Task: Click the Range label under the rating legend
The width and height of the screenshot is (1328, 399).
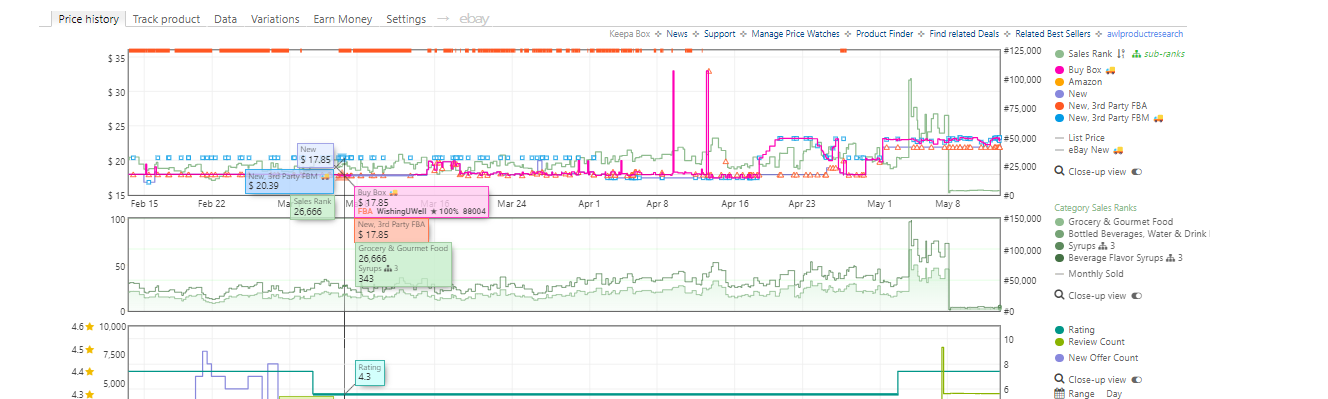Action: pyautogui.click(x=1082, y=394)
